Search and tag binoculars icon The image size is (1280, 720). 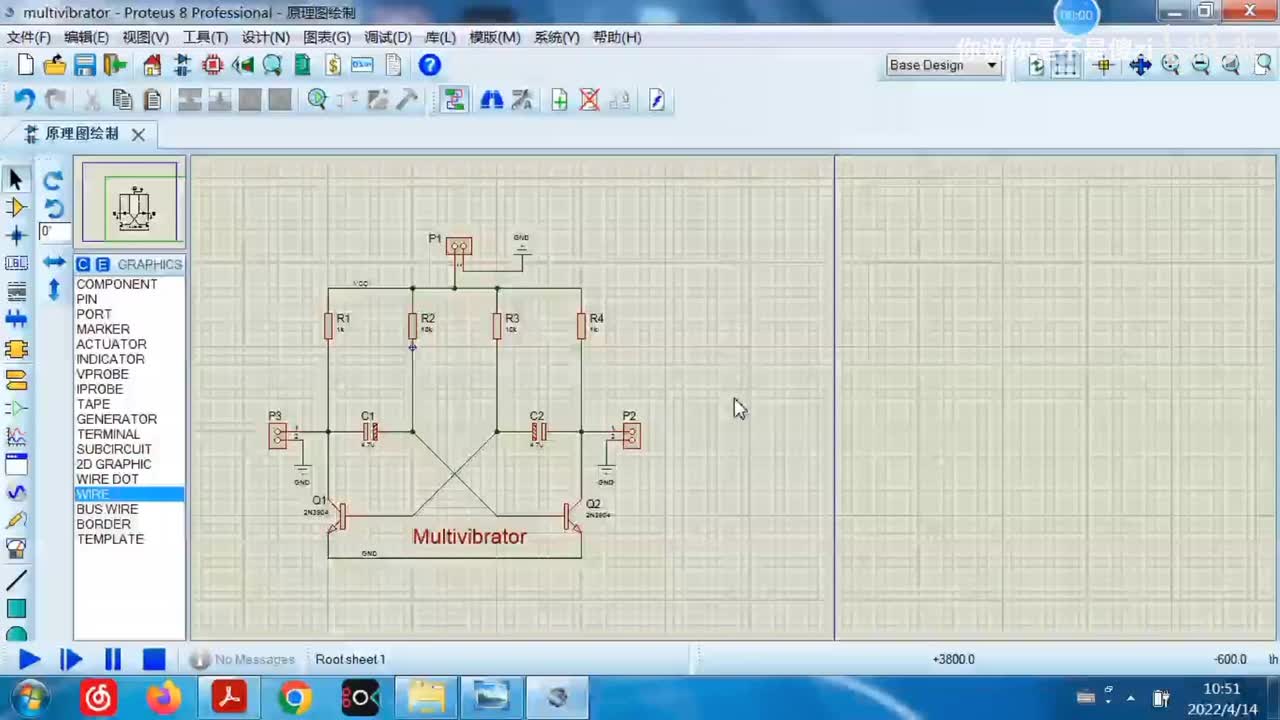click(491, 100)
